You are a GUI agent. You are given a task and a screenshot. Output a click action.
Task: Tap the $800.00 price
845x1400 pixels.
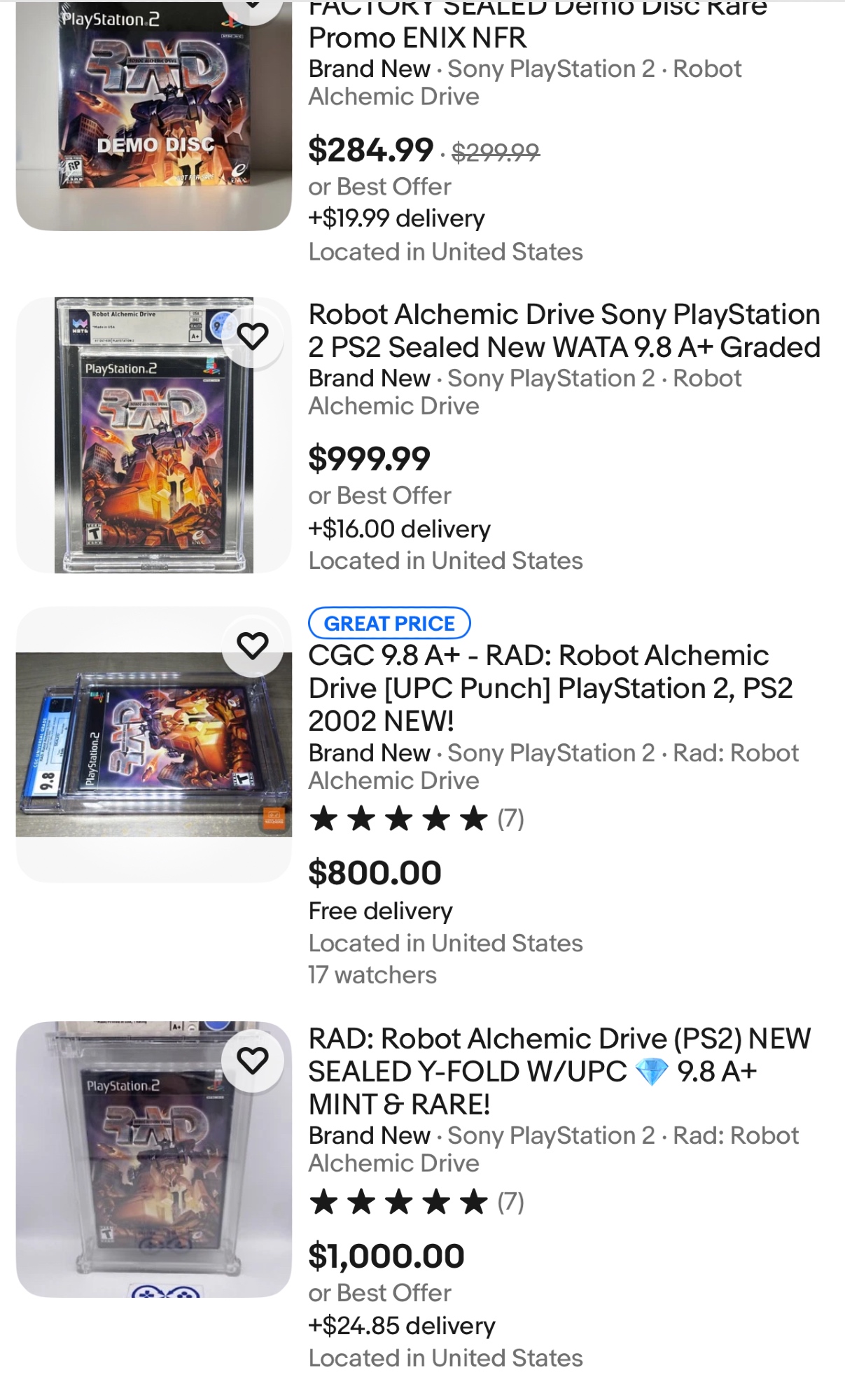[375, 873]
